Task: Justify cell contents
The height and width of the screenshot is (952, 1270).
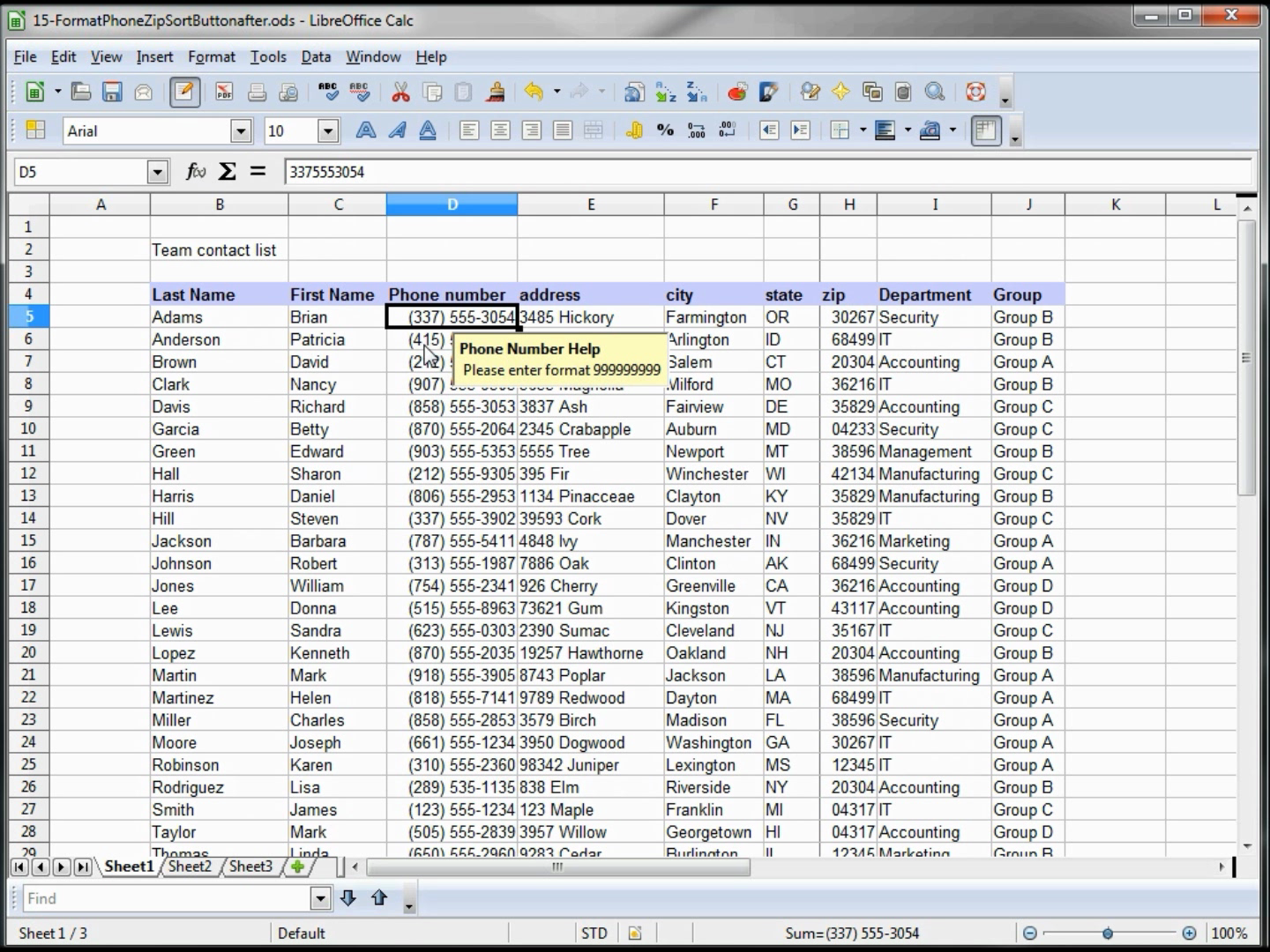Action: pos(563,130)
